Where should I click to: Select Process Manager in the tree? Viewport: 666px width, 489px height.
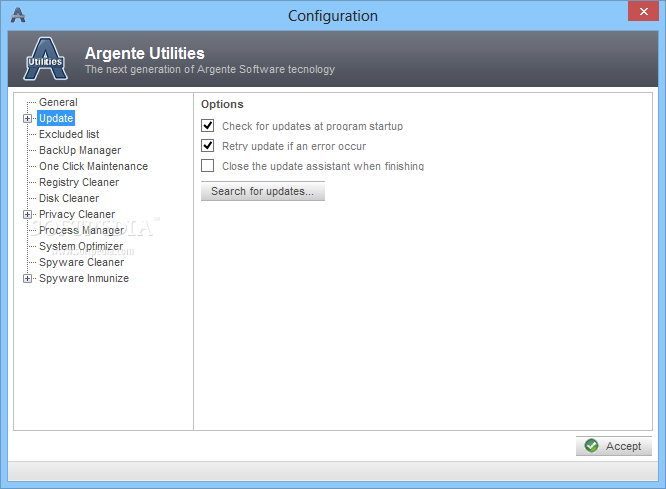click(82, 230)
